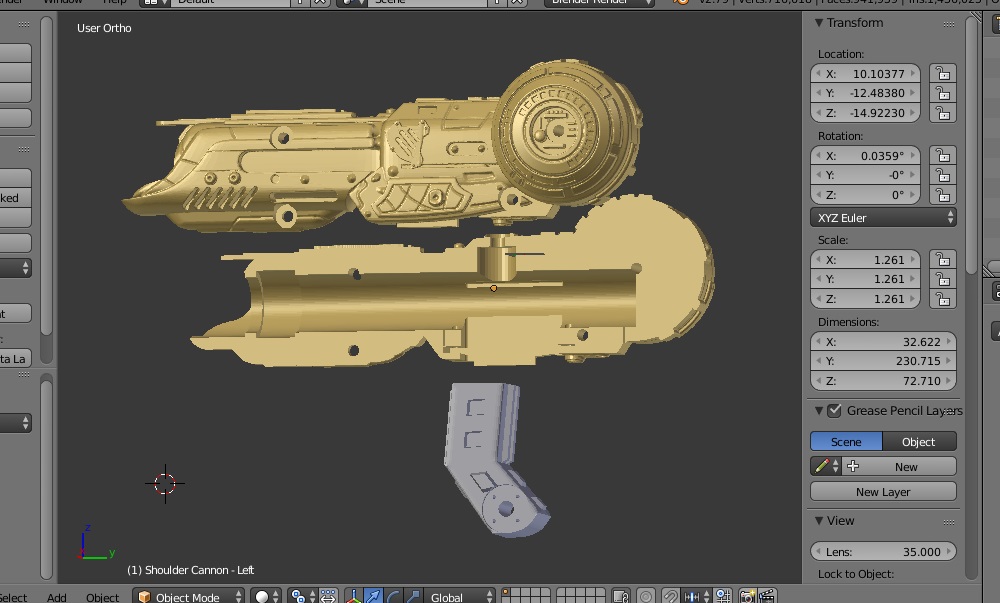Lock the Location X value
This screenshot has width=1000, height=603.
tap(943, 73)
